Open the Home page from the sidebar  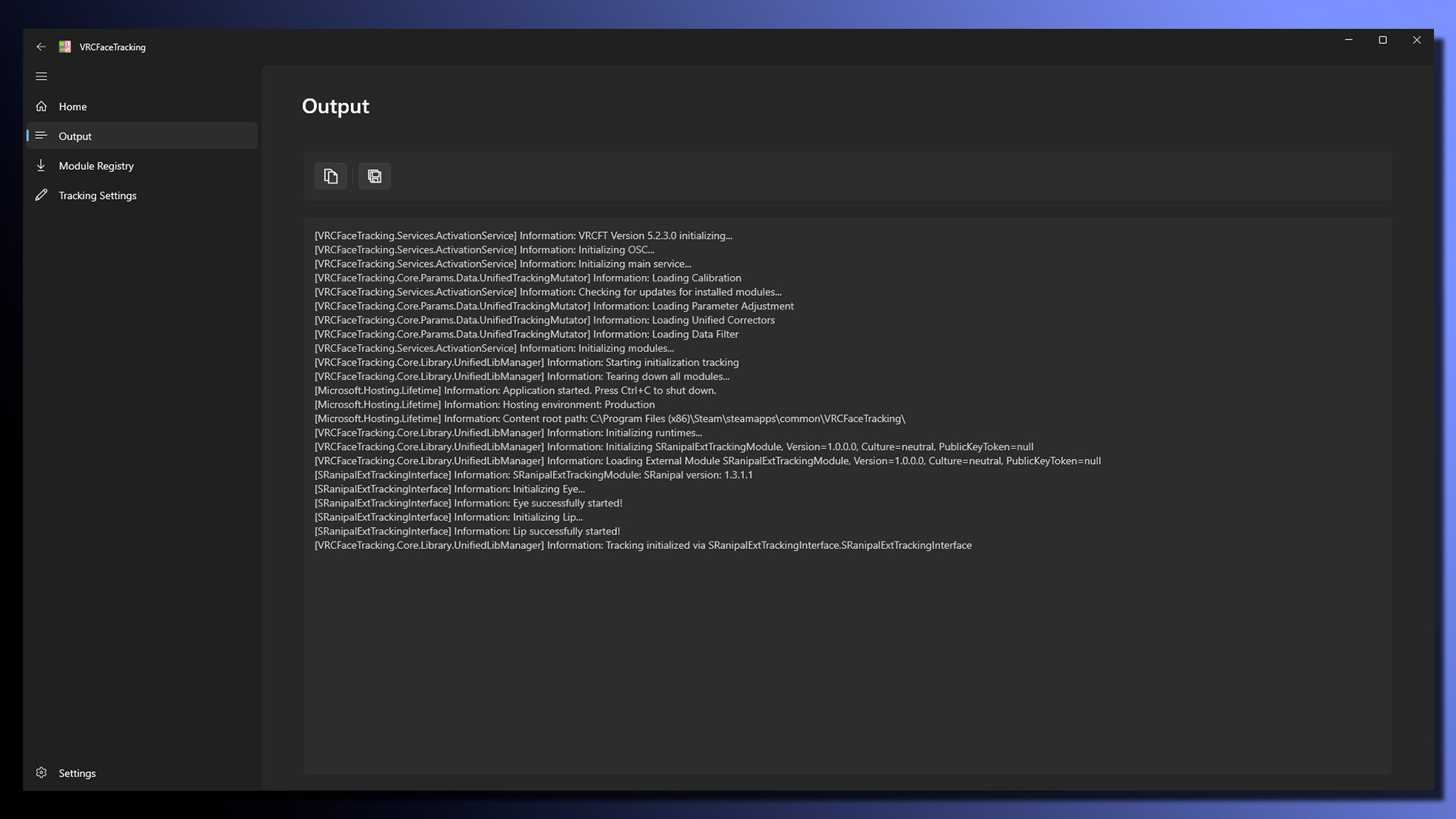point(72,106)
